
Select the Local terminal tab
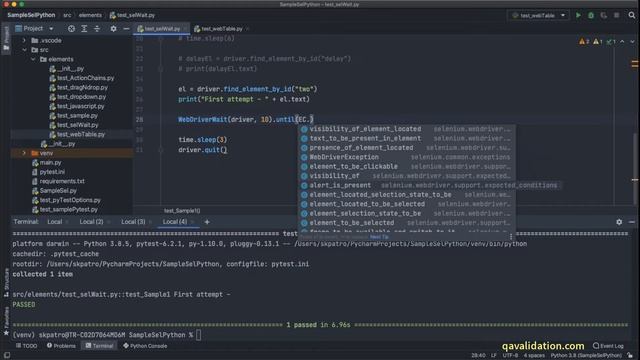[x=55, y=222]
